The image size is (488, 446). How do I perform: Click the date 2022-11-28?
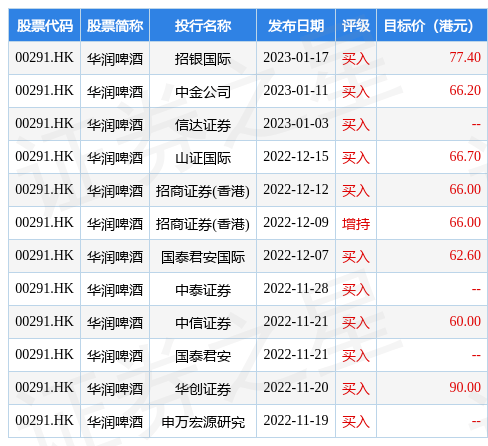point(296,288)
